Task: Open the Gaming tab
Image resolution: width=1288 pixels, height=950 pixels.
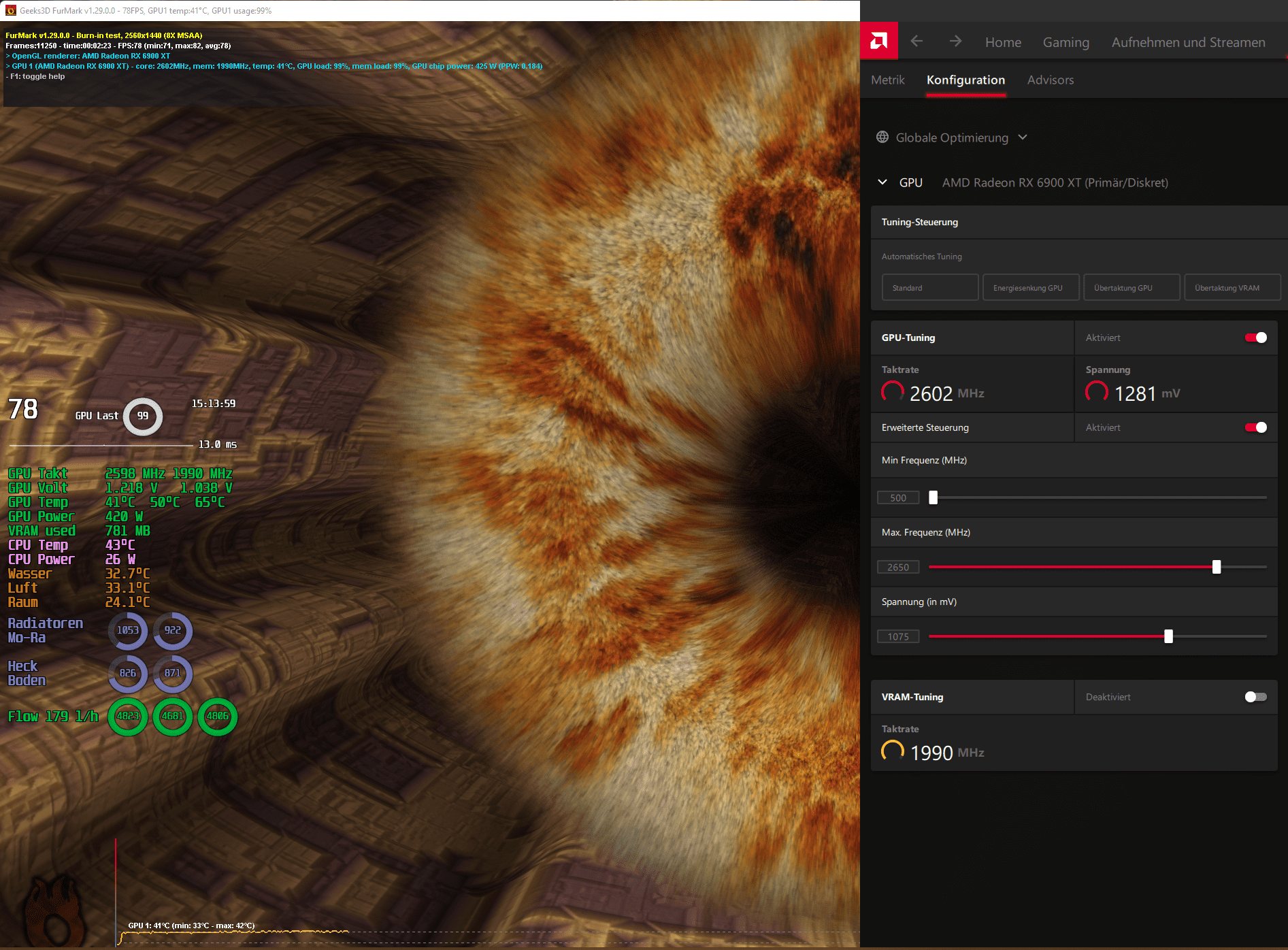Action: click(1066, 42)
